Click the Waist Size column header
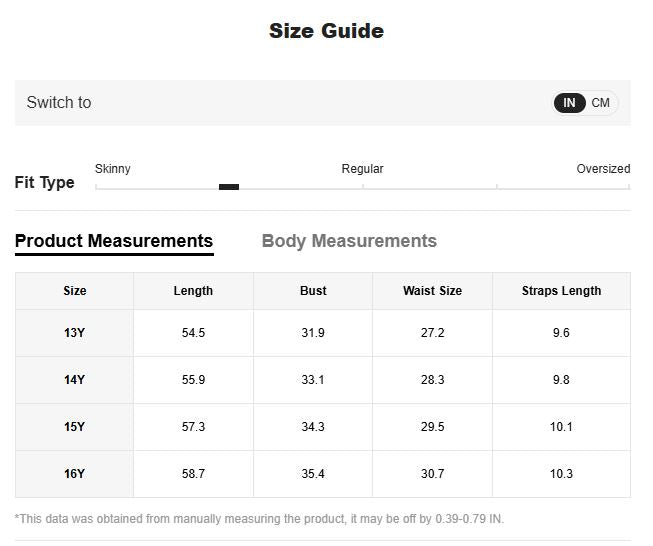653x546 pixels. [x=432, y=291]
